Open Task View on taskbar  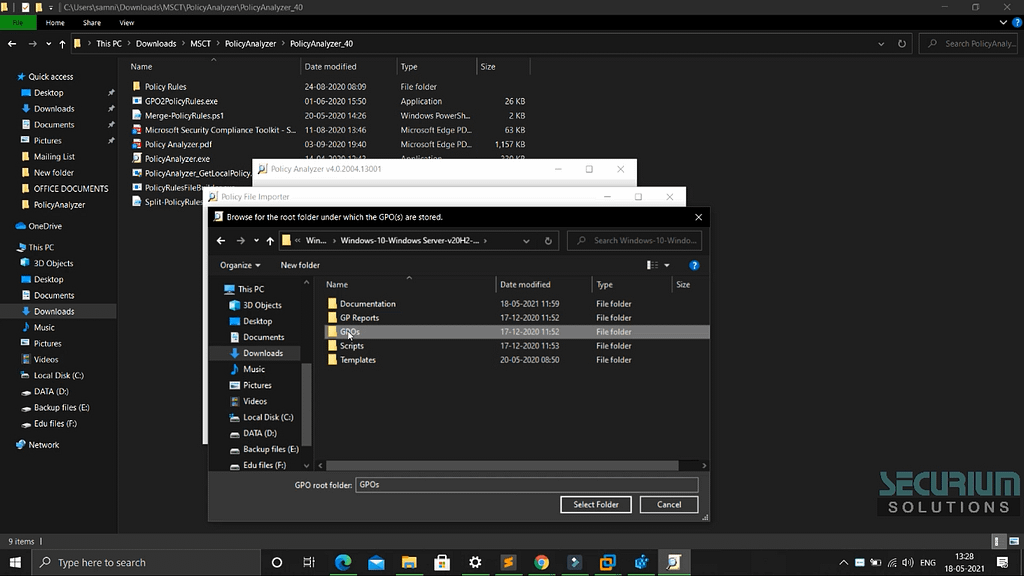tap(310, 562)
